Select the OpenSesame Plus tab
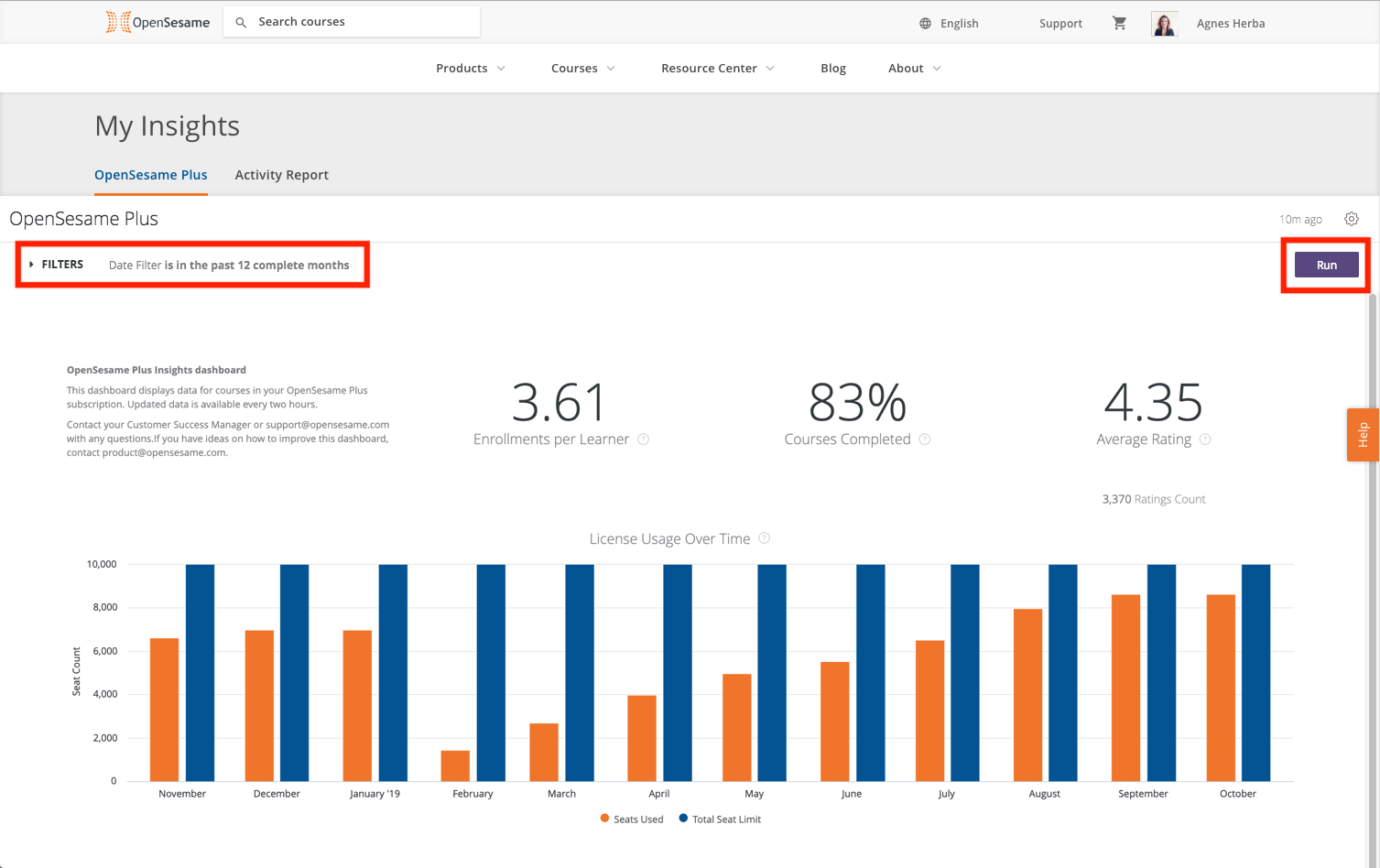This screenshot has width=1380, height=868. click(x=151, y=175)
